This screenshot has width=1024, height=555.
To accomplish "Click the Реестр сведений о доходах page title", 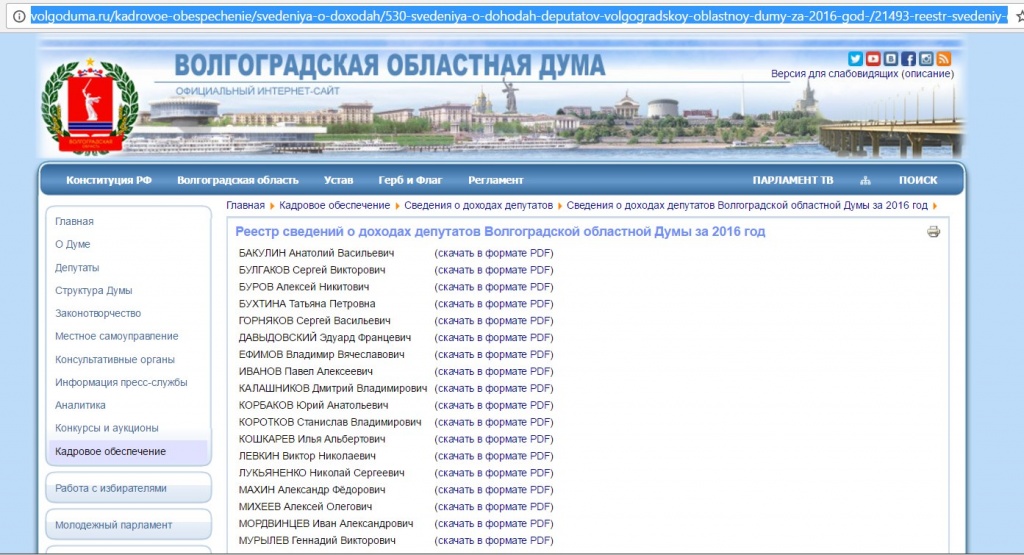I will pyautogui.click(x=500, y=231).
